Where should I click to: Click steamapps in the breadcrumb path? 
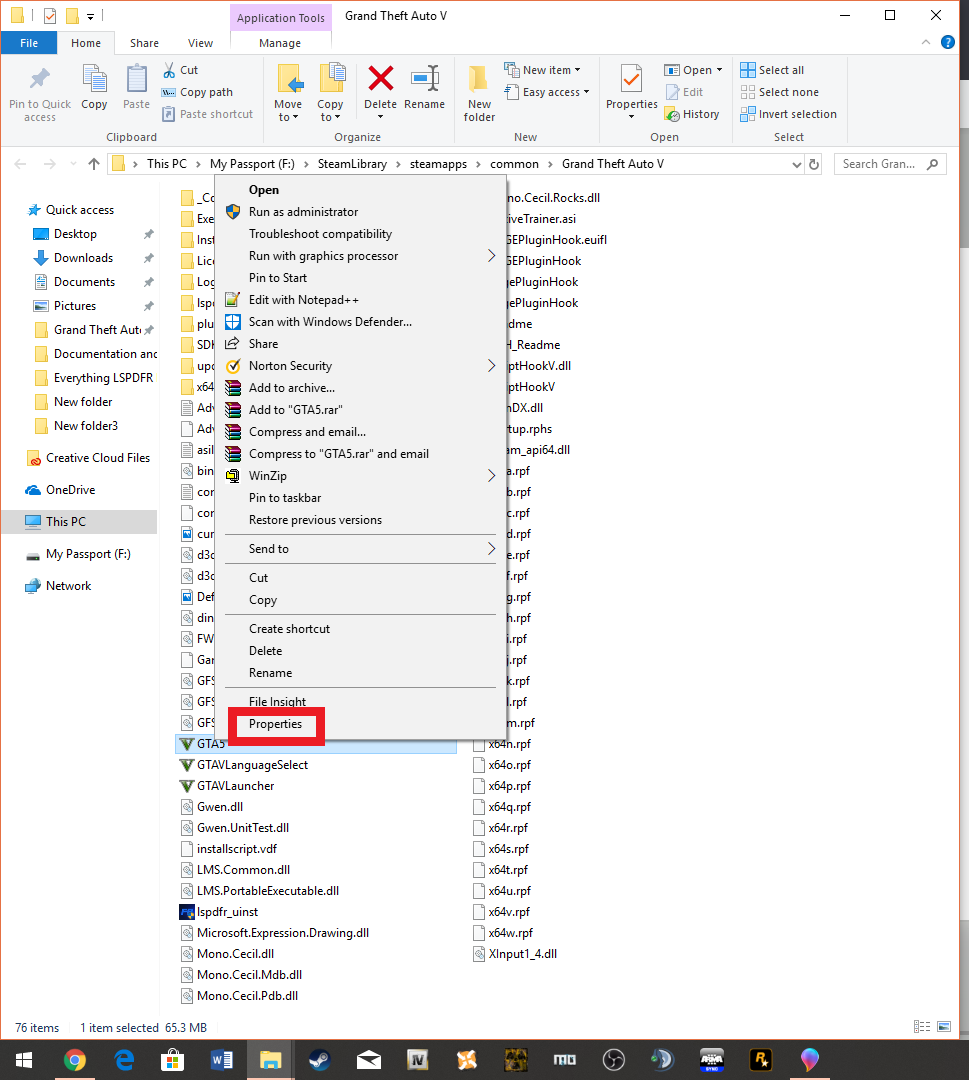438,164
